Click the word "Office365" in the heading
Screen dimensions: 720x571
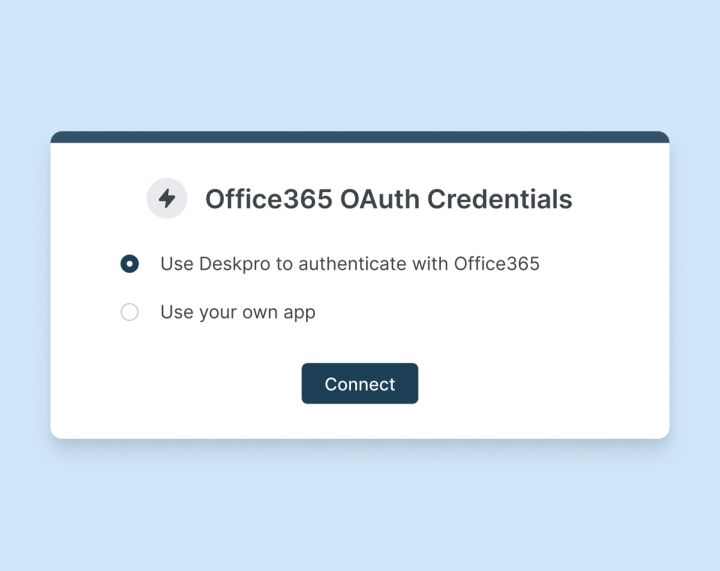(x=268, y=199)
